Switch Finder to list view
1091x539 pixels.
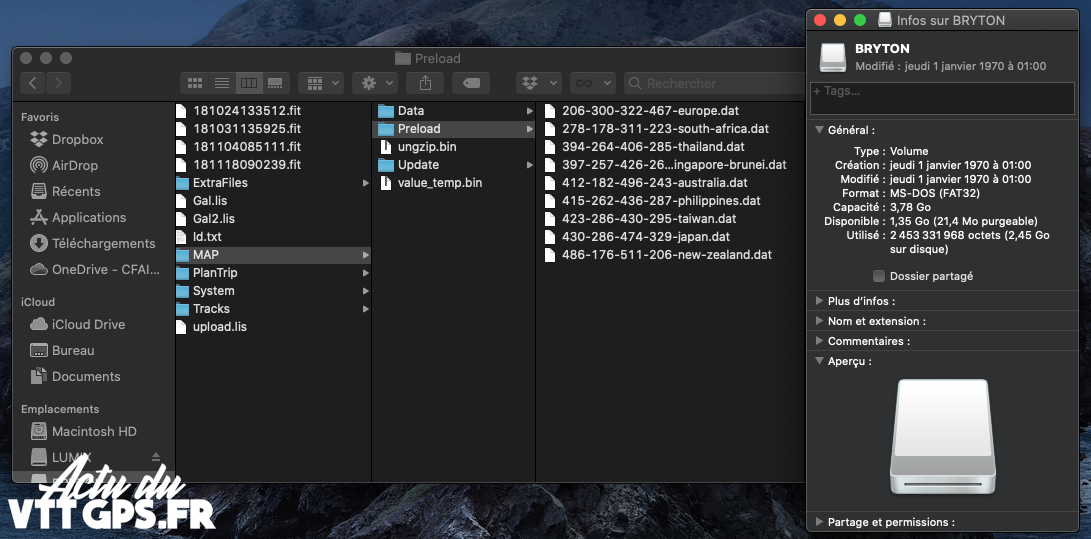tap(222, 83)
